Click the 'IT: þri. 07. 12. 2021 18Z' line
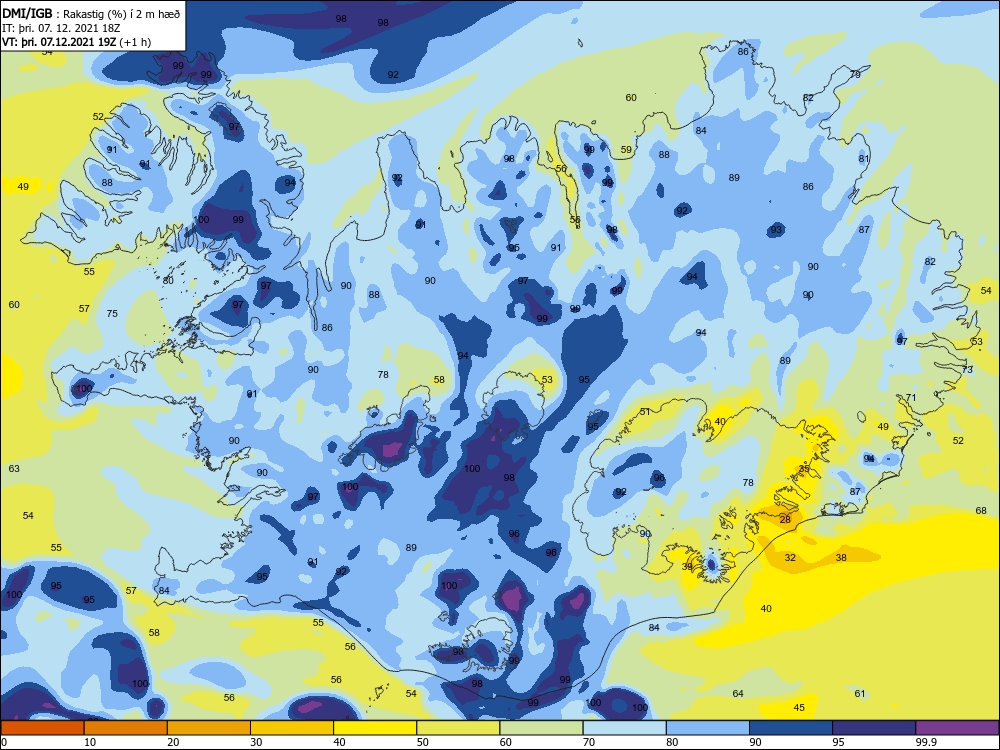 click(x=61, y=28)
